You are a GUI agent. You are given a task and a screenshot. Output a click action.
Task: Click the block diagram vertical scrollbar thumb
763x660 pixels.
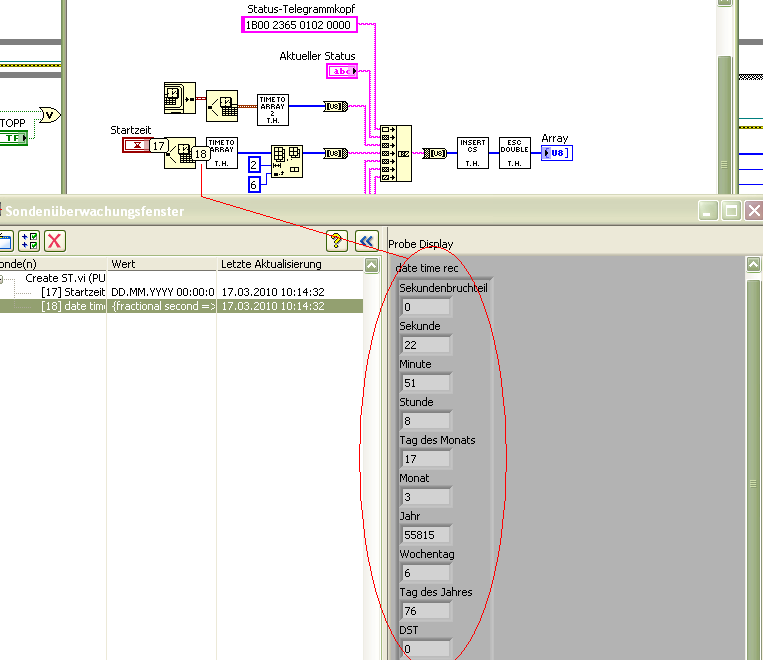pyautogui.click(x=725, y=124)
